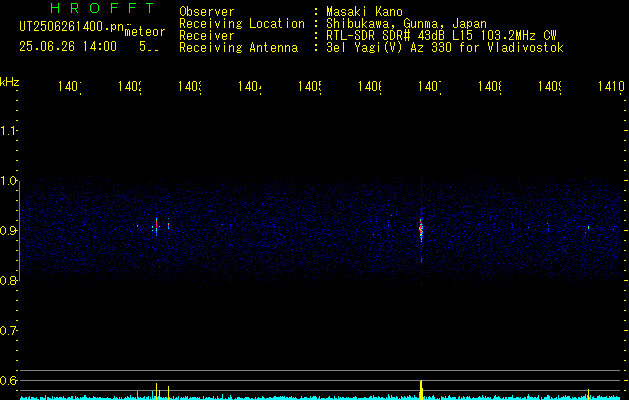Click the 1405 time axis label

pyautogui.click(x=311, y=86)
